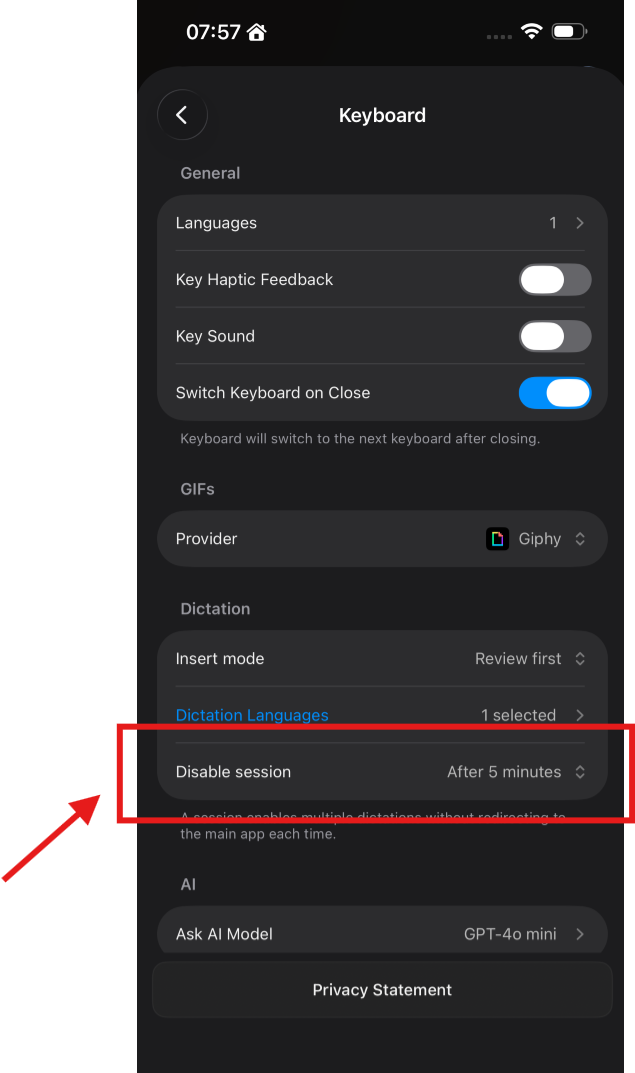635x1073 pixels.
Task: Open the Privacy Statement
Action: click(383, 990)
